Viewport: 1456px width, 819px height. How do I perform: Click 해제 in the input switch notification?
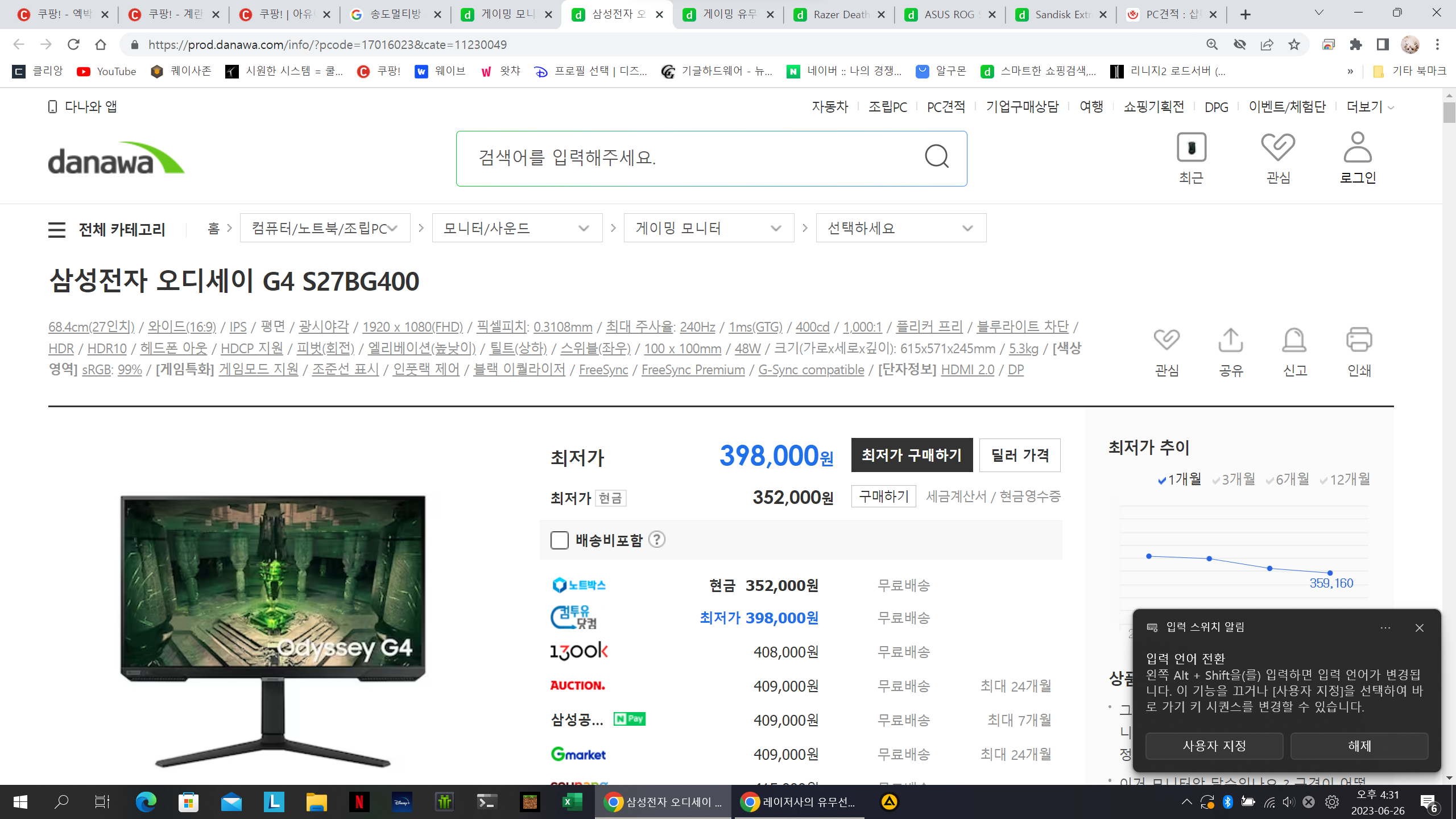click(x=1359, y=746)
